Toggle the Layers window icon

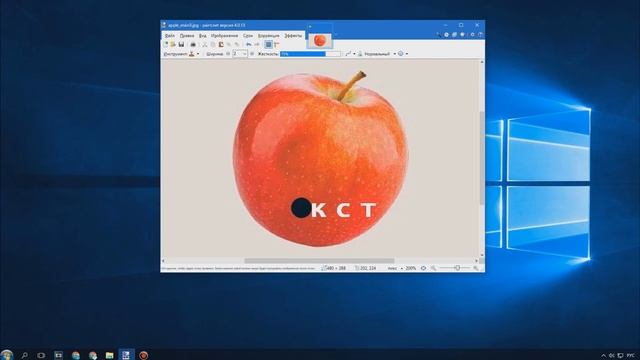[x=454, y=34]
